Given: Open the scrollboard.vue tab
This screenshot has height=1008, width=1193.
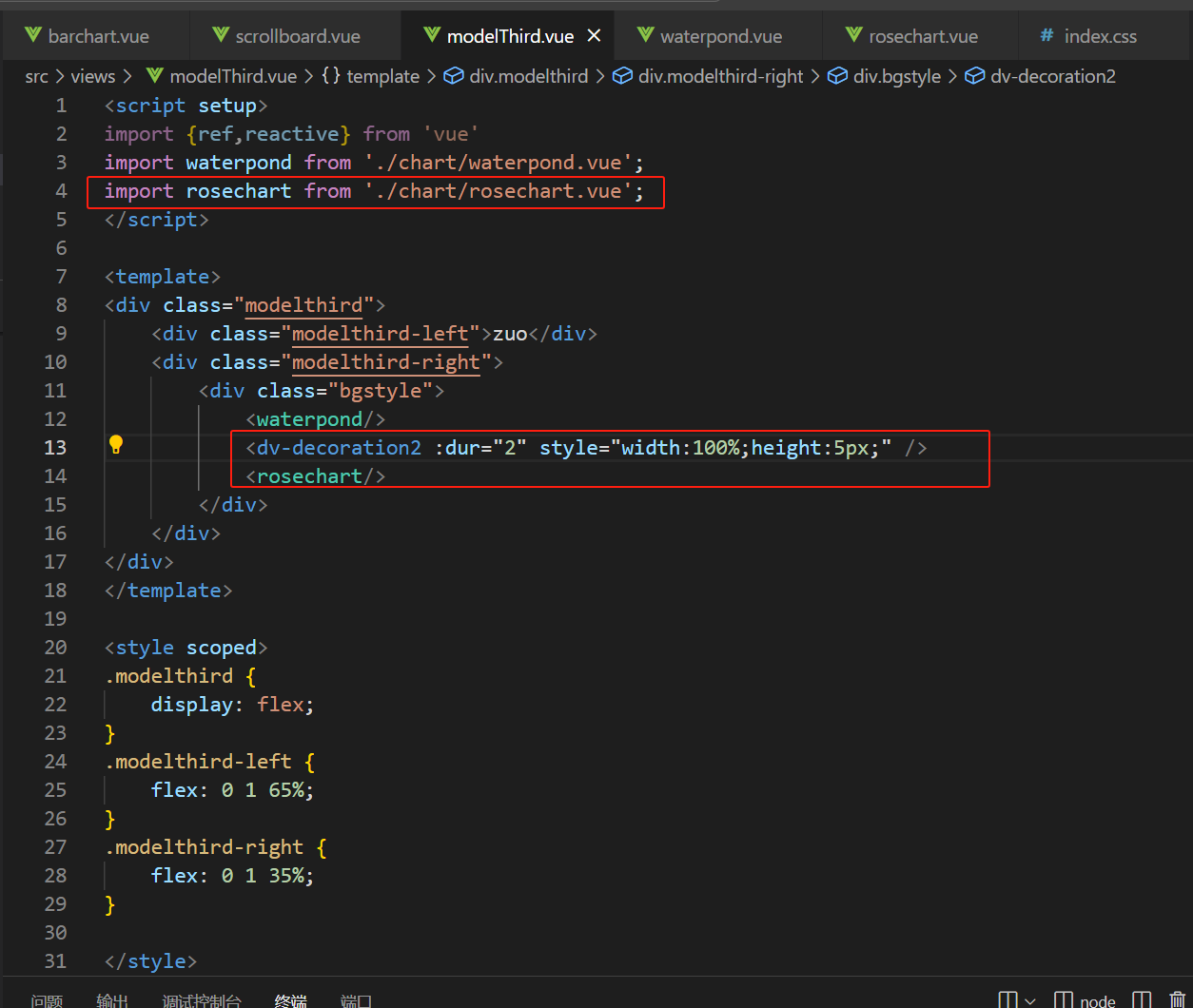Looking at the screenshot, I should (297, 36).
